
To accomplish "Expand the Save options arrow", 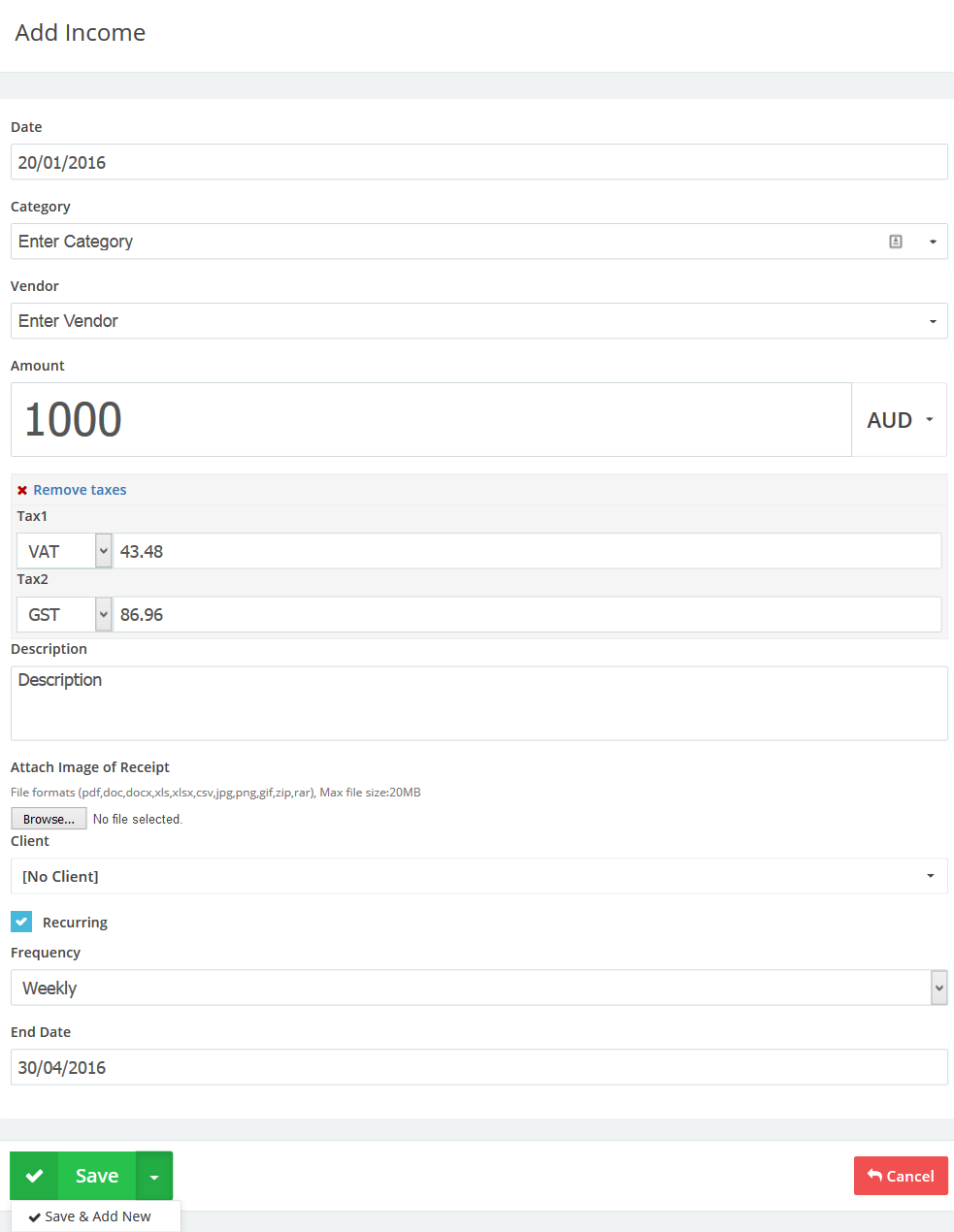I will (x=154, y=1177).
